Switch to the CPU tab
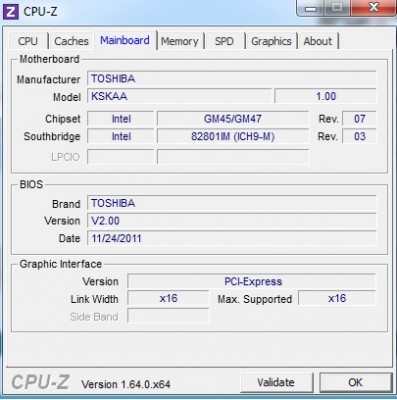397x400 pixels. click(x=28, y=41)
